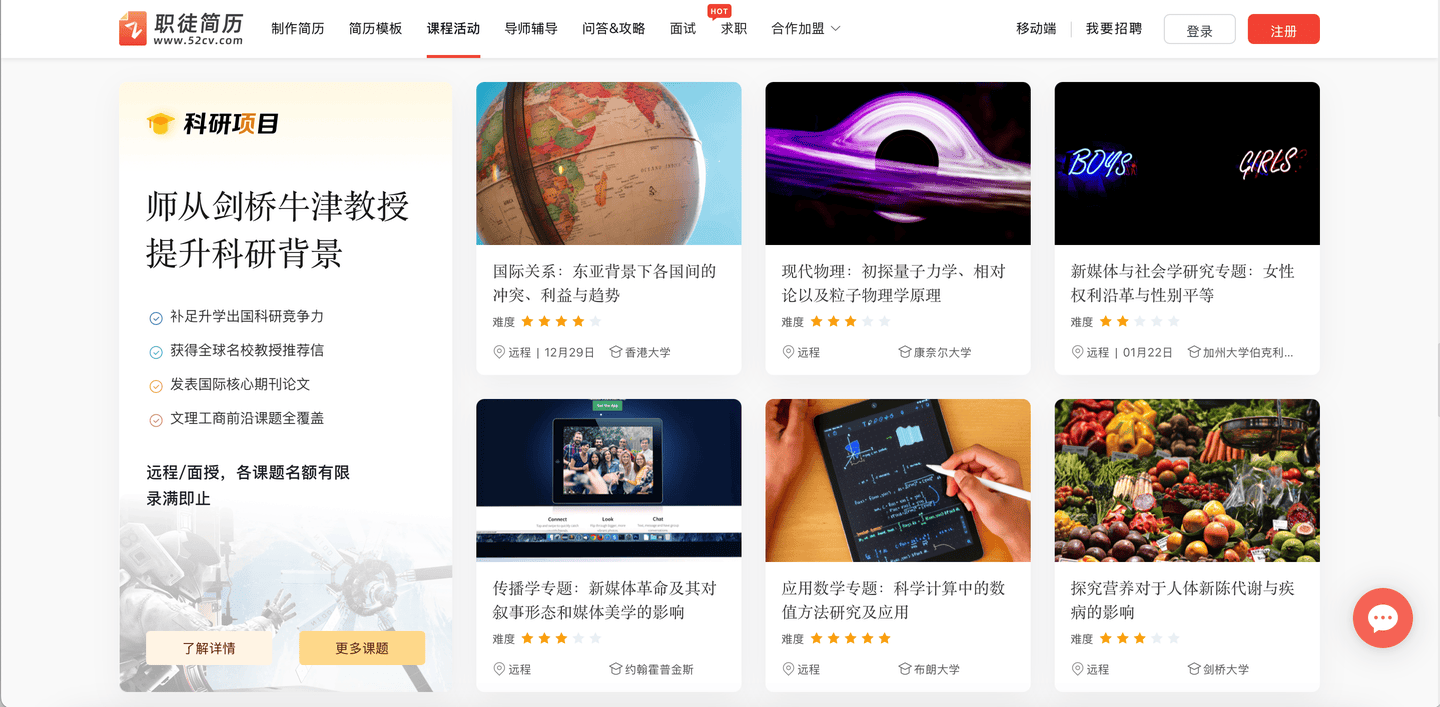The image size is (1440, 707).
Task: Click the 更多课题 button
Action: point(362,648)
